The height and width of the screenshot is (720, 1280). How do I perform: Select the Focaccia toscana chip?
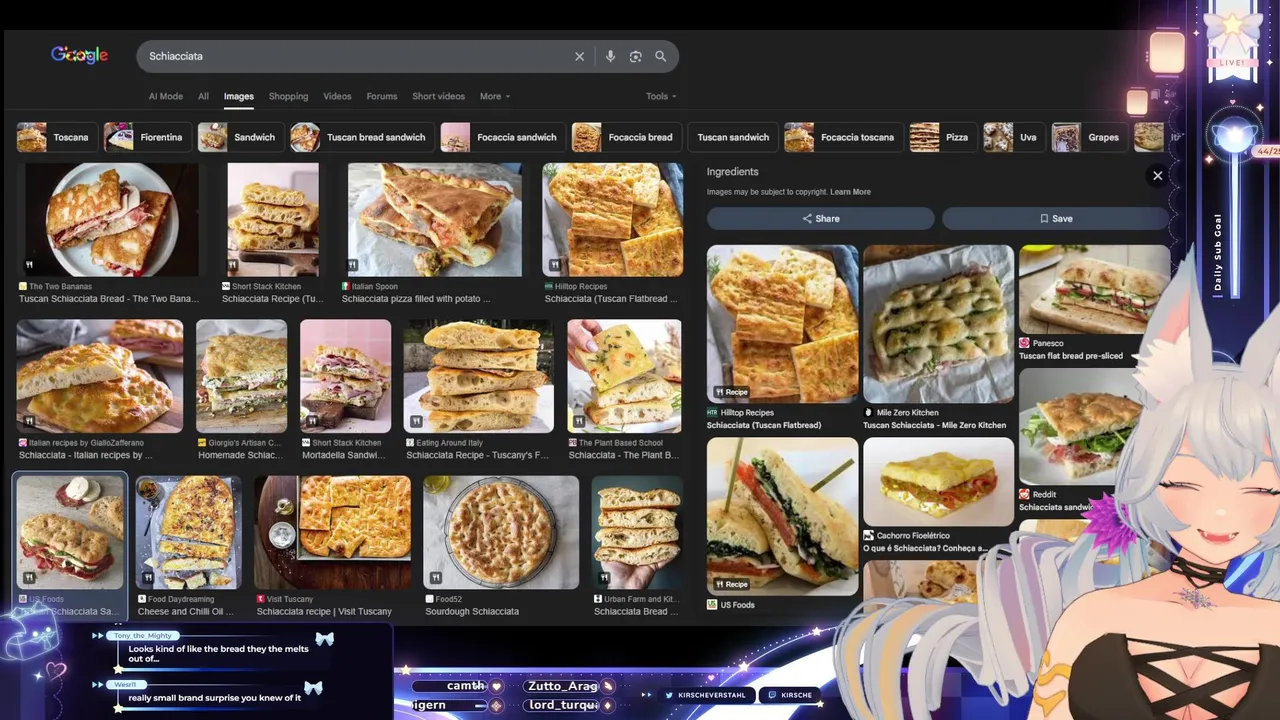[x=844, y=137]
